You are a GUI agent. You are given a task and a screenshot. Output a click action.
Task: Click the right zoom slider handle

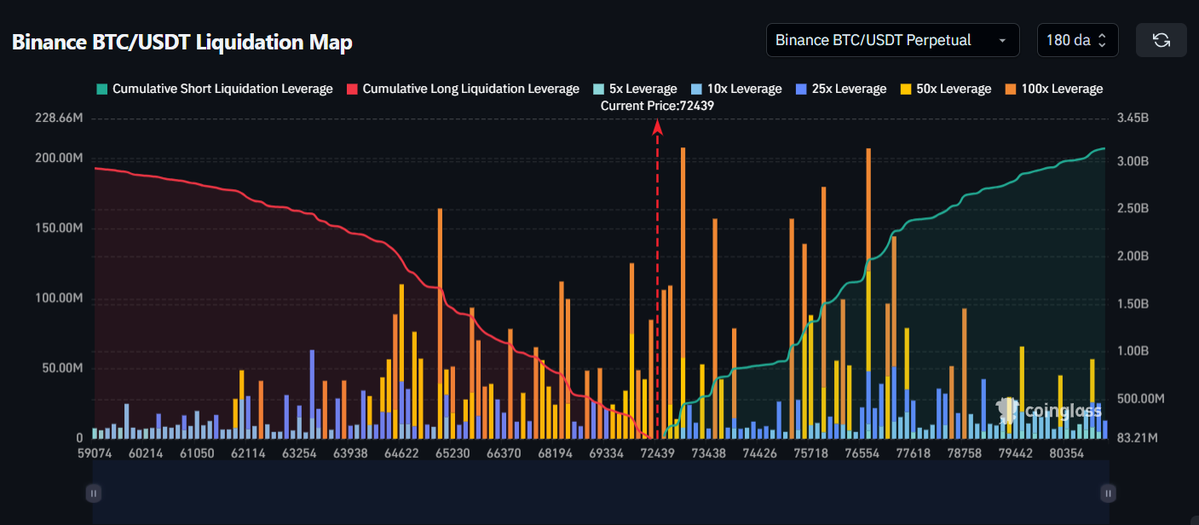point(1107,493)
